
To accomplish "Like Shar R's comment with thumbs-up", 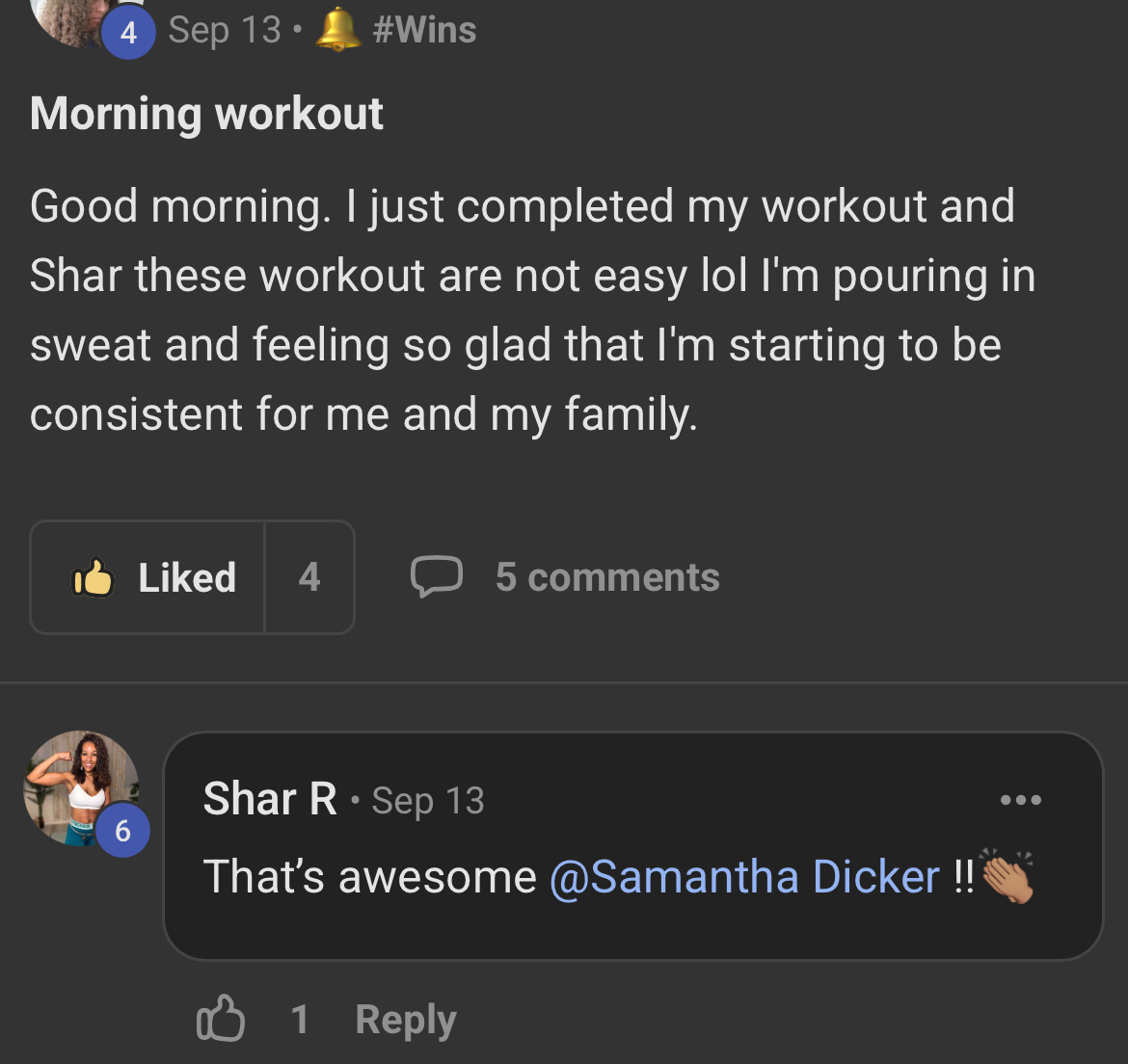I will pyautogui.click(x=221, y=1020).
